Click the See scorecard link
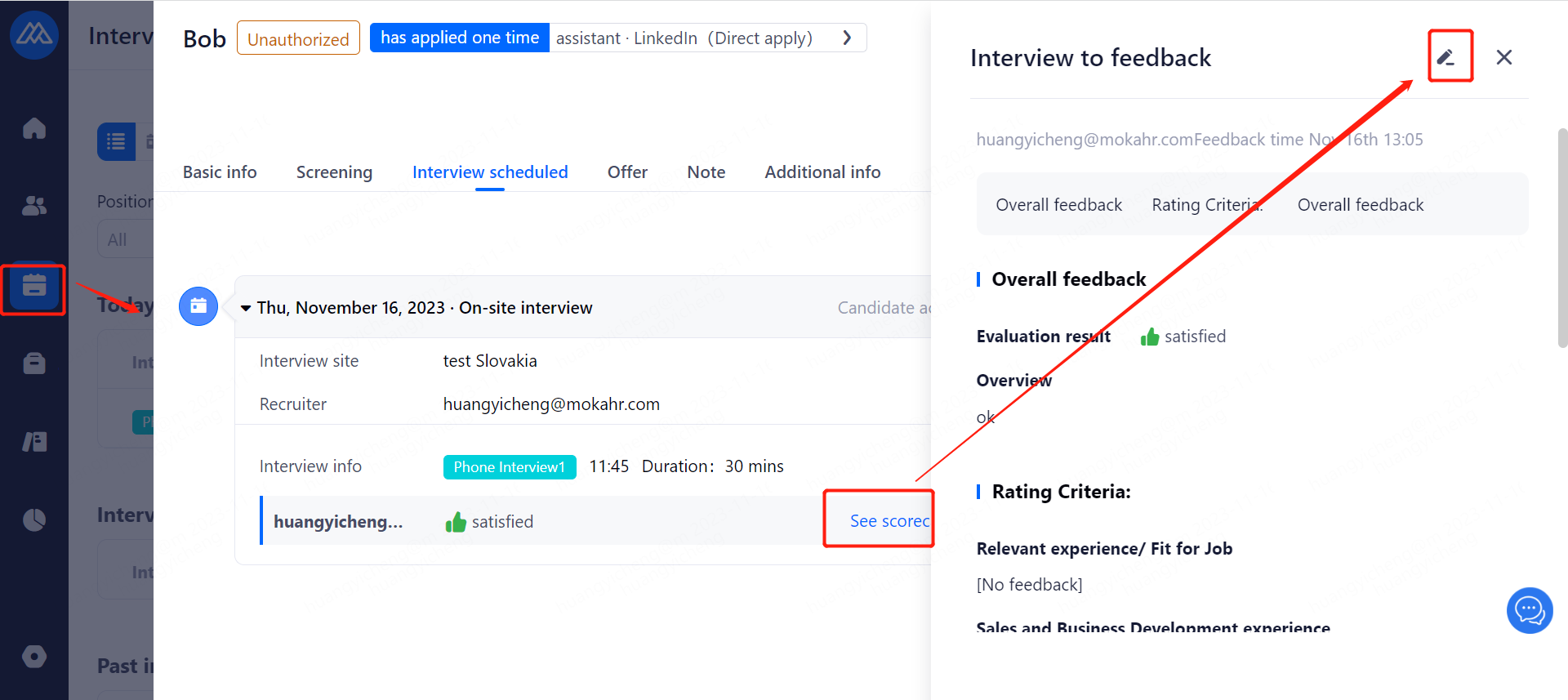The width and height of the screenshot is (1568, 700). 889,521
